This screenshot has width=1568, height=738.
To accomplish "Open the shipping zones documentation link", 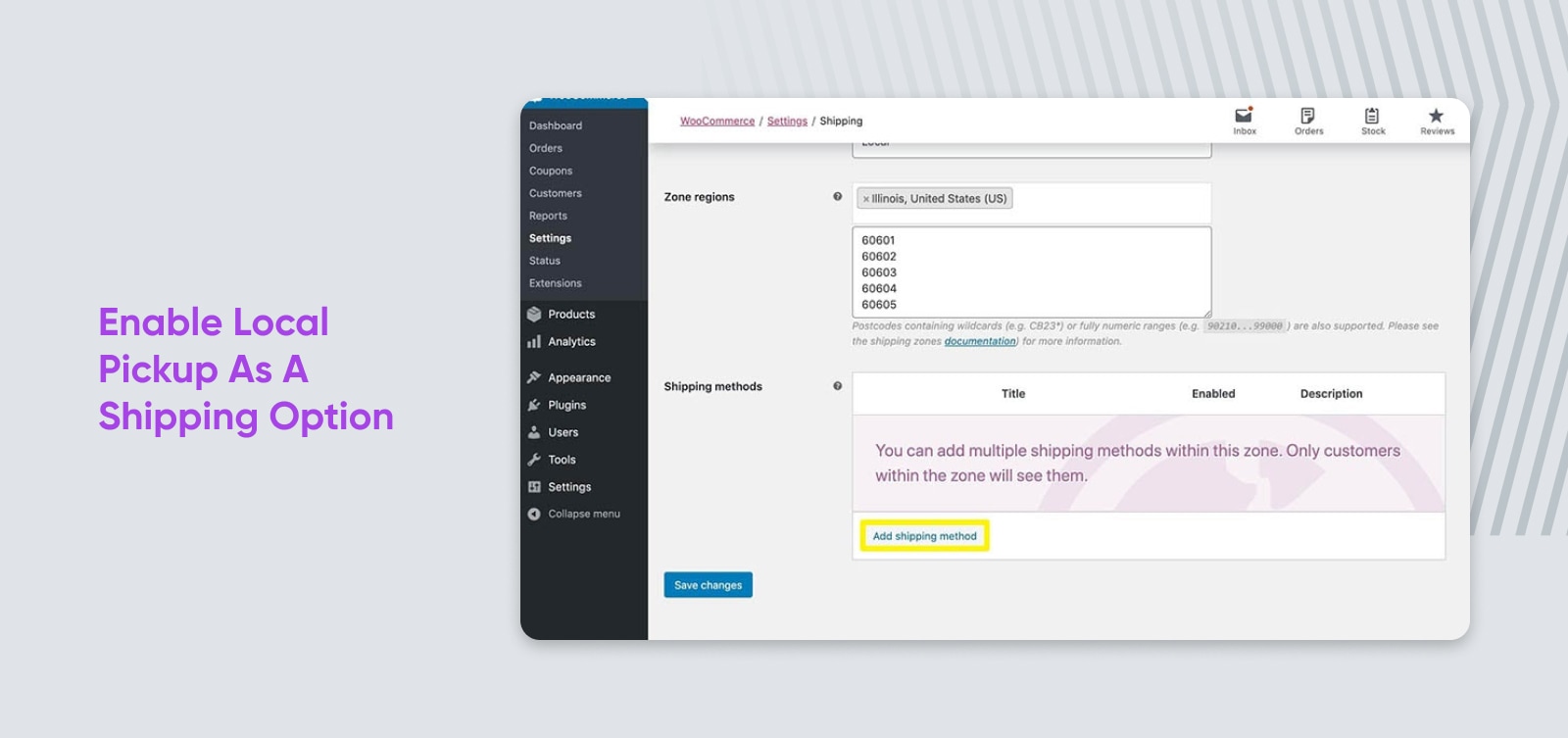I will click(x=980, y=341).
